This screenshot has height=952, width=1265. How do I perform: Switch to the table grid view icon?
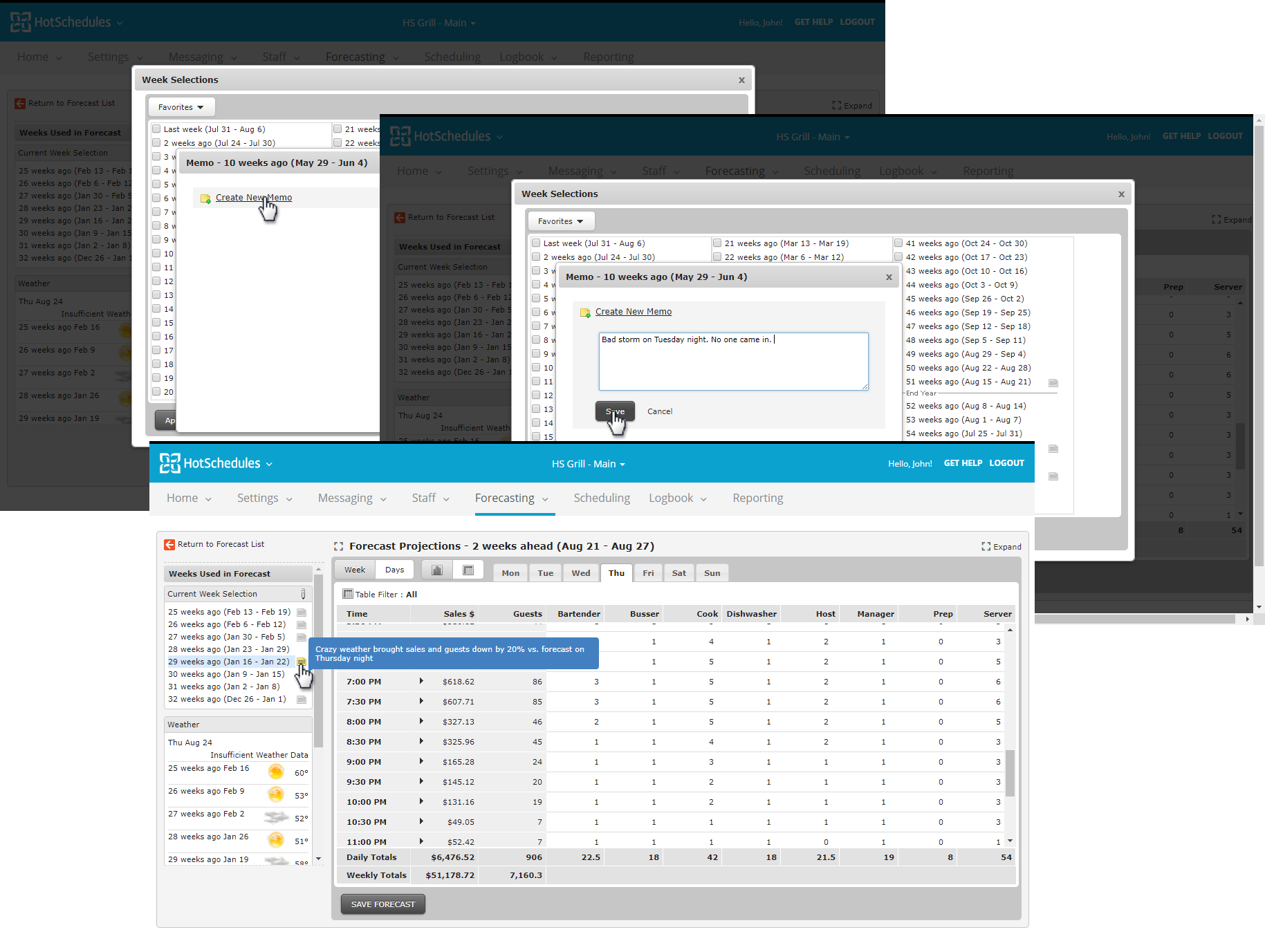coord(468,570)
